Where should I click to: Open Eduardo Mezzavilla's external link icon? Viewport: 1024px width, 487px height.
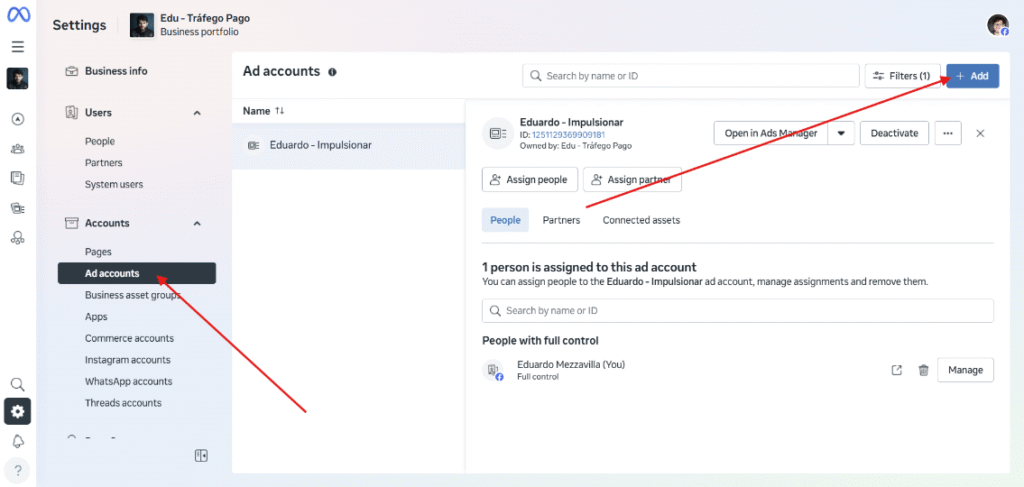coord(897,370)
